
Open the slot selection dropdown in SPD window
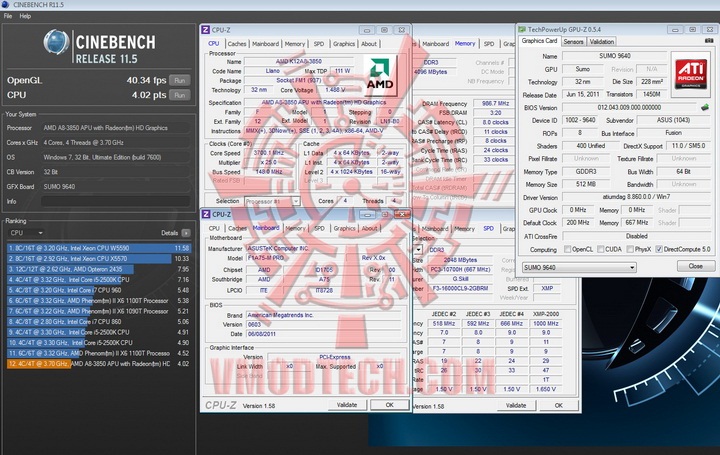point(418,250)
